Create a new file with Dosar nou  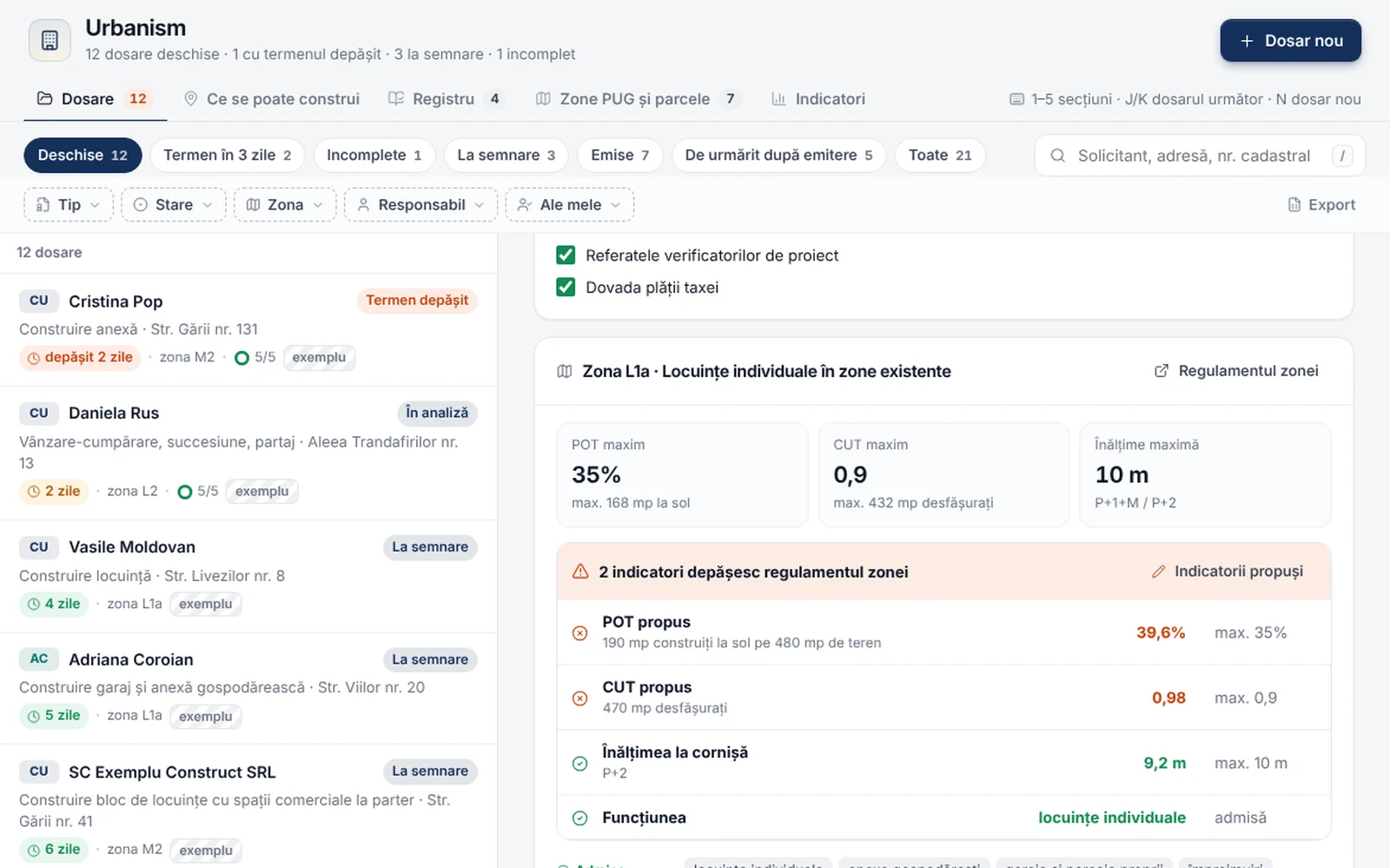pos(1290,41)
